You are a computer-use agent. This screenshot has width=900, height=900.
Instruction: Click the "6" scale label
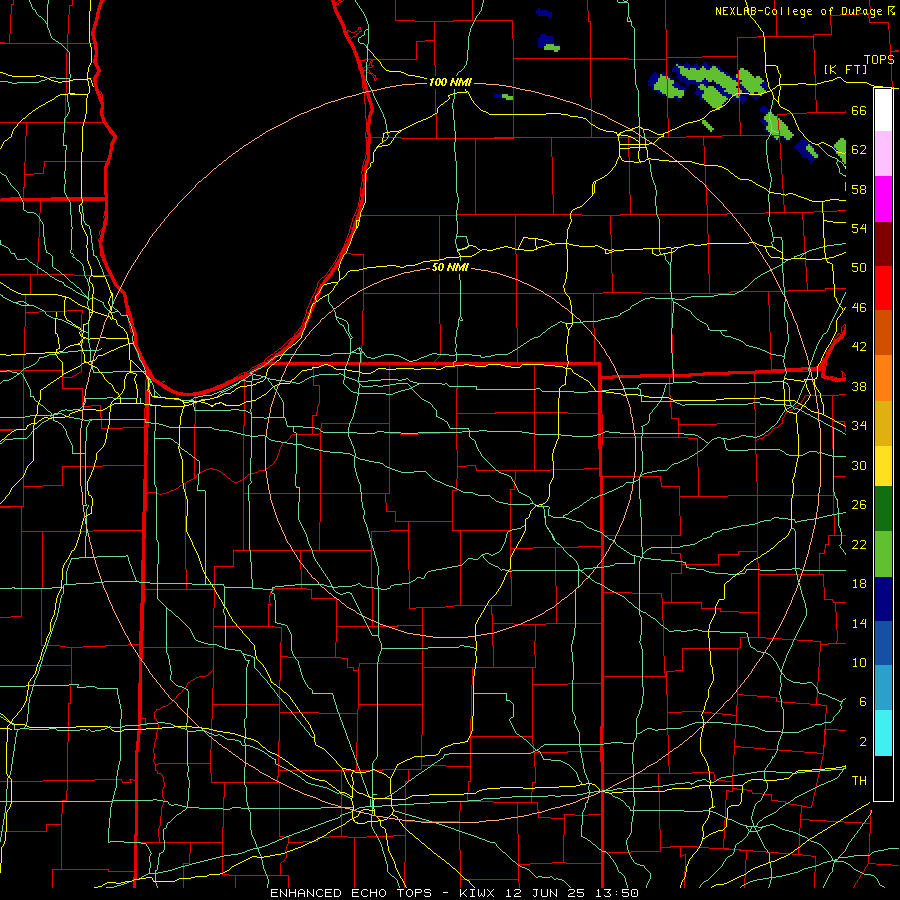[x=862, y=702]
